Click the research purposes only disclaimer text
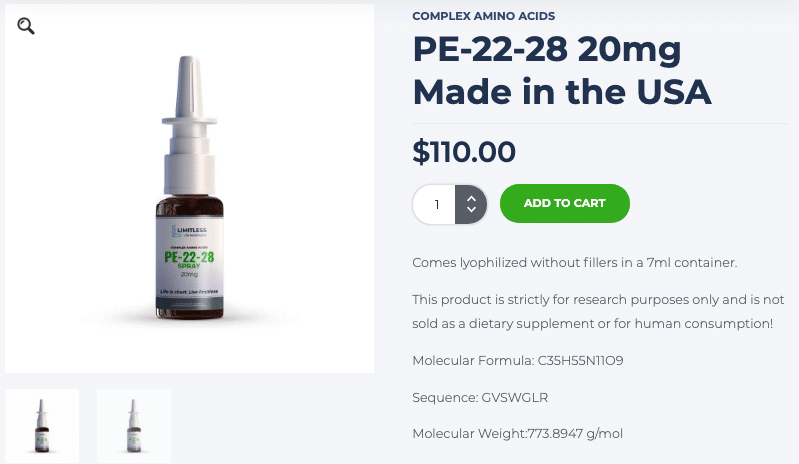This screenshot has width=799, height=464. tap(598, 311)
